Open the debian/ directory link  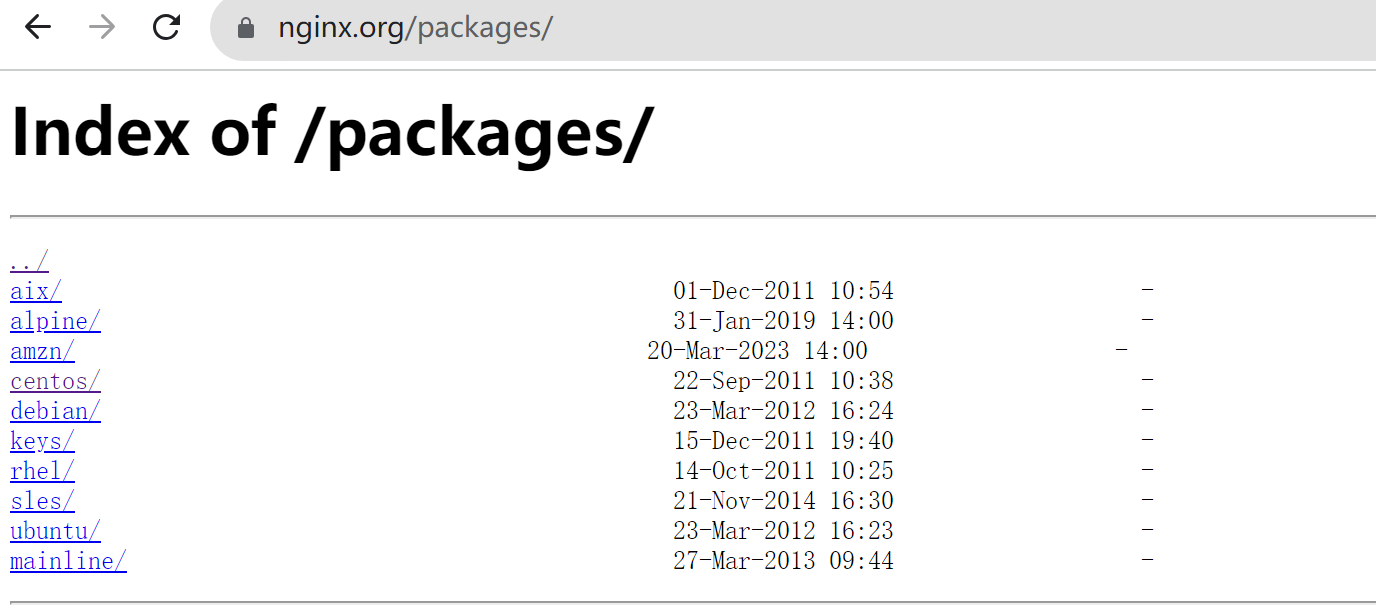tap(55, 411)
